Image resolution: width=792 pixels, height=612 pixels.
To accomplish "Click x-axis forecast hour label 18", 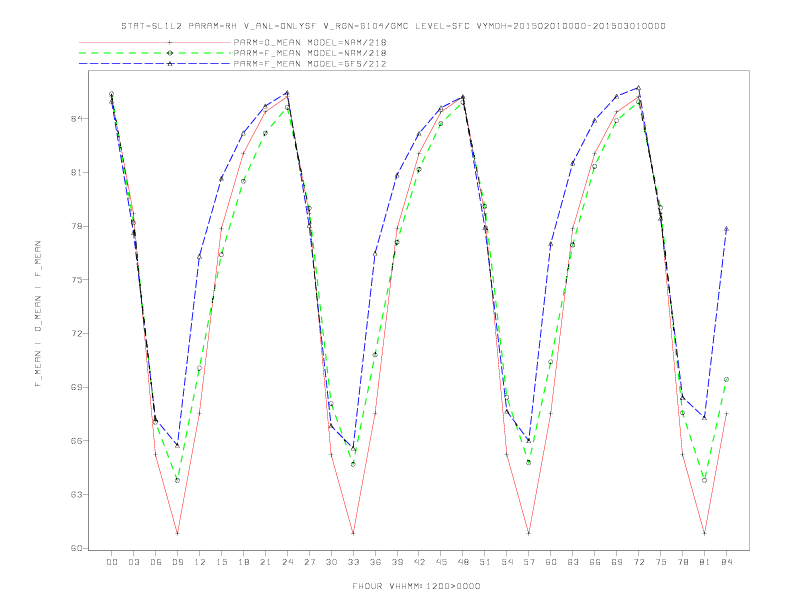I will tap(243, 562).
